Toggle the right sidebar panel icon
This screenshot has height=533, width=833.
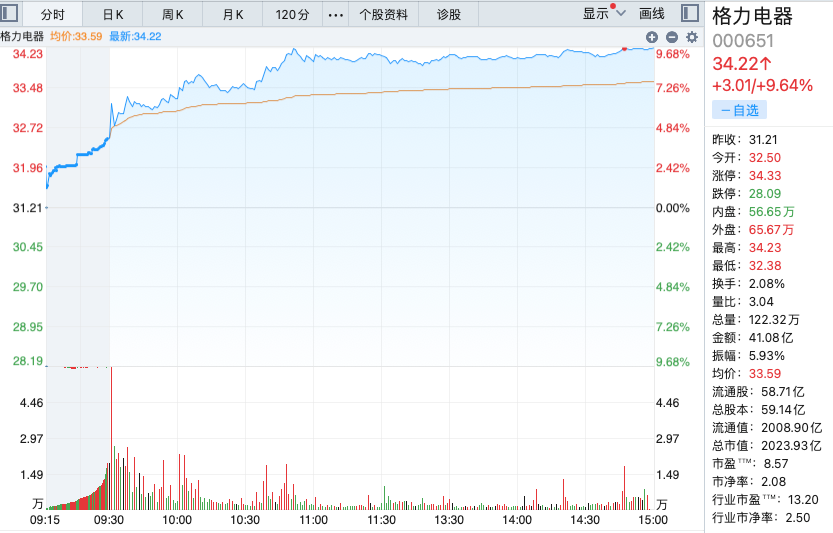click(690, 13)
